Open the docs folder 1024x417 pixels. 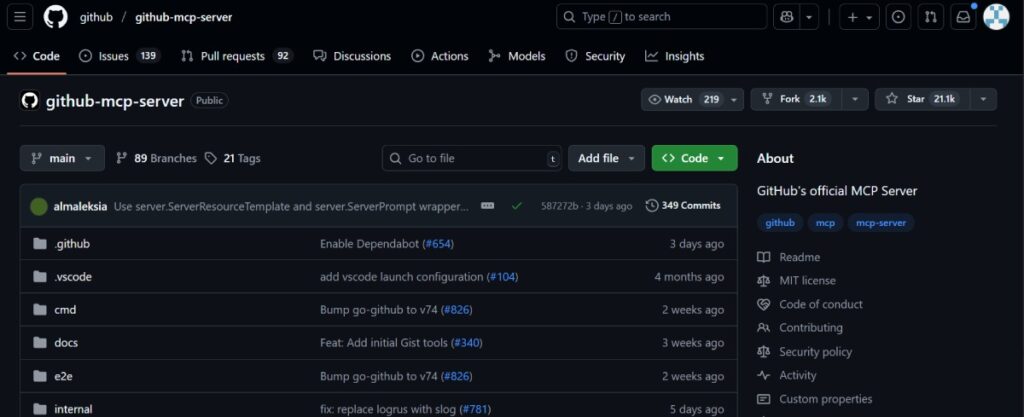coord(66,343)
